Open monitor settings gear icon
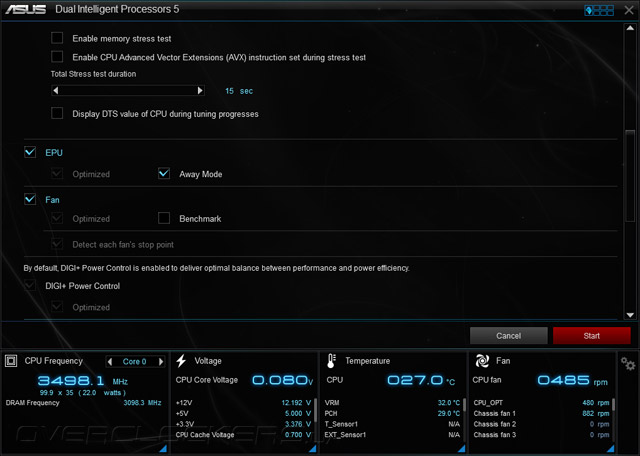The height and width of the screenshot is (456, 640). click(628, 363)
